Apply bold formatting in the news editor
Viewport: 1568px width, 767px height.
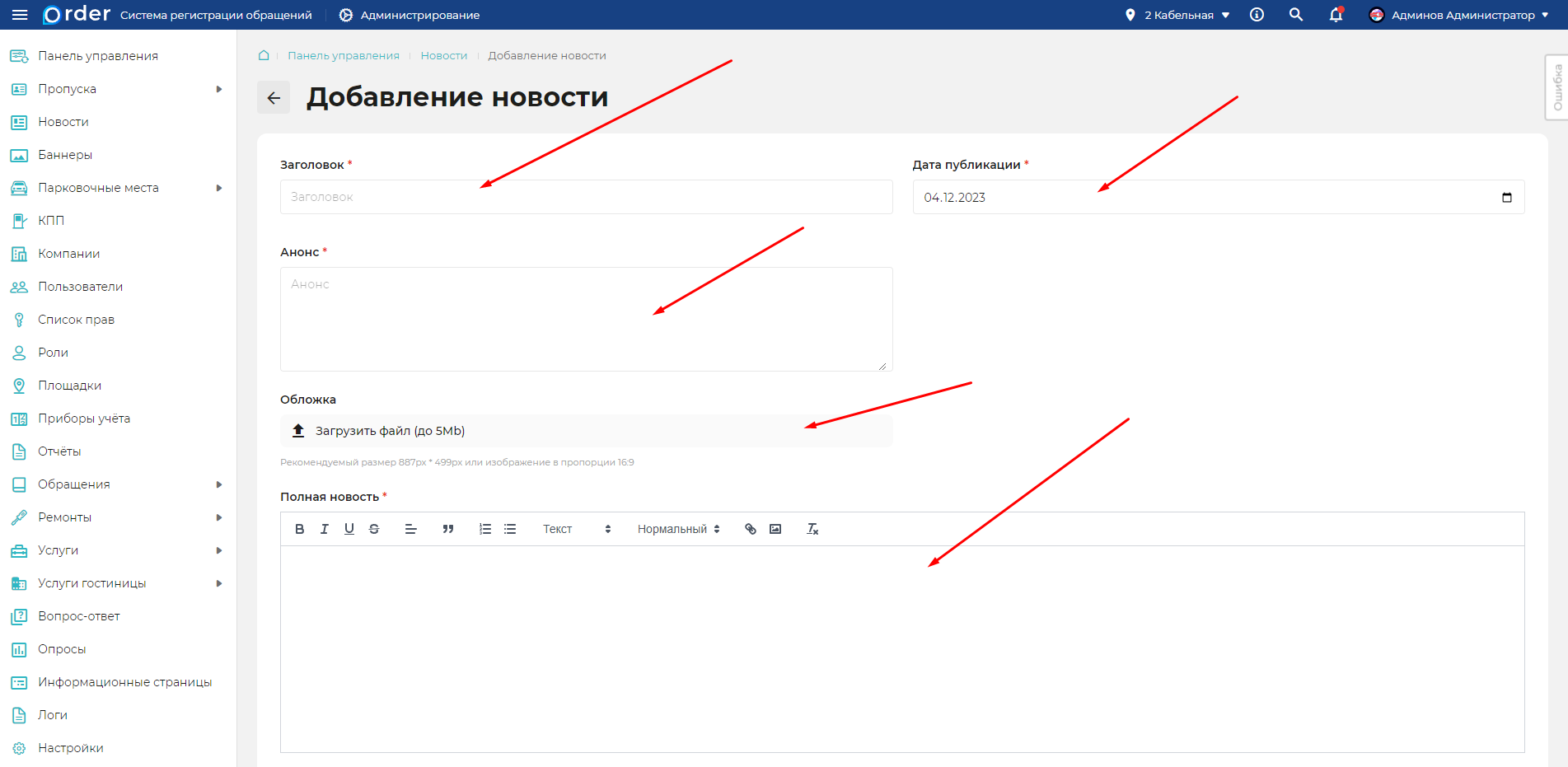(x=300, y=529)
